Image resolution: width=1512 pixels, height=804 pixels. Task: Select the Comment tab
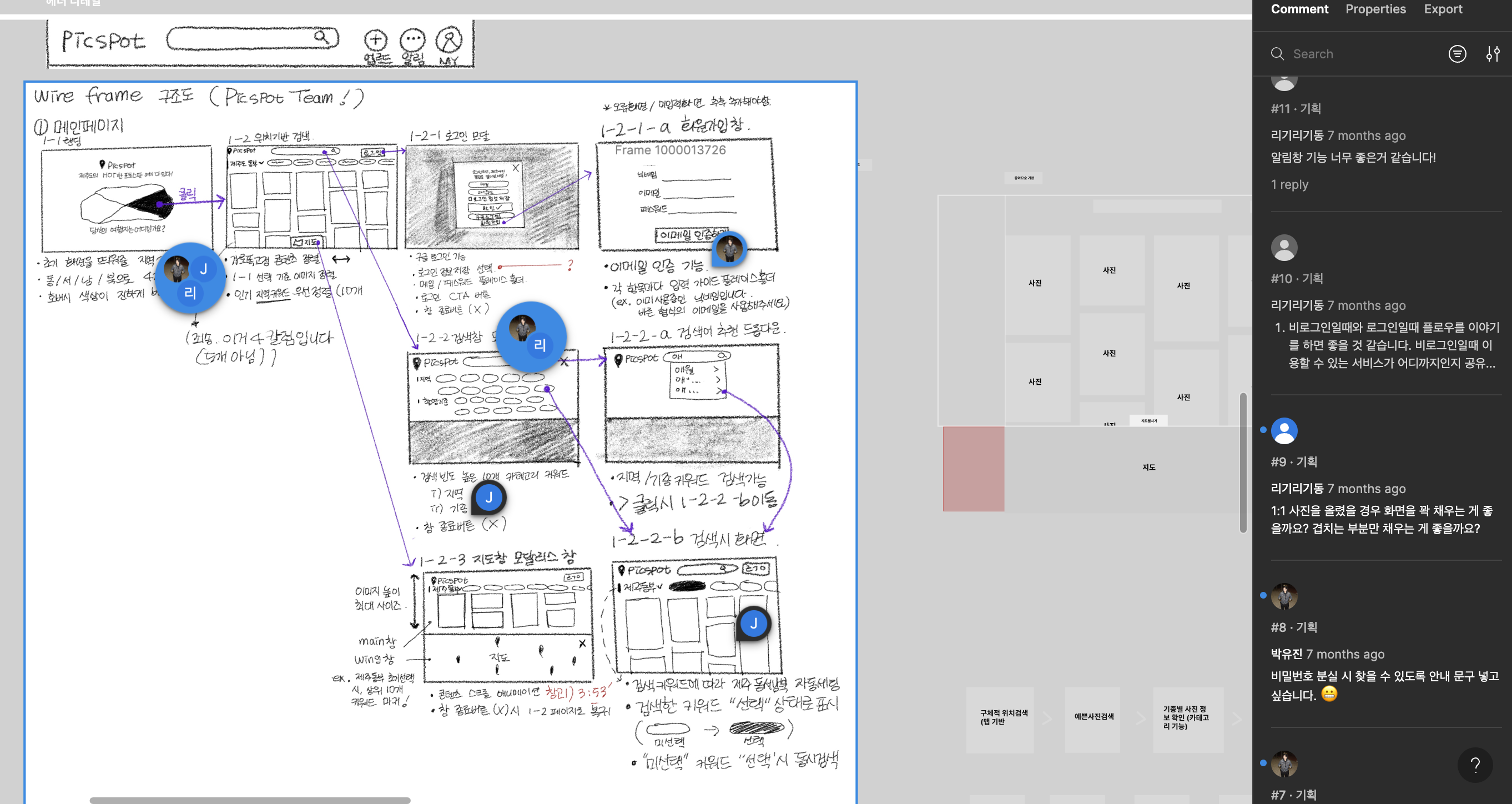point(1299,9)
